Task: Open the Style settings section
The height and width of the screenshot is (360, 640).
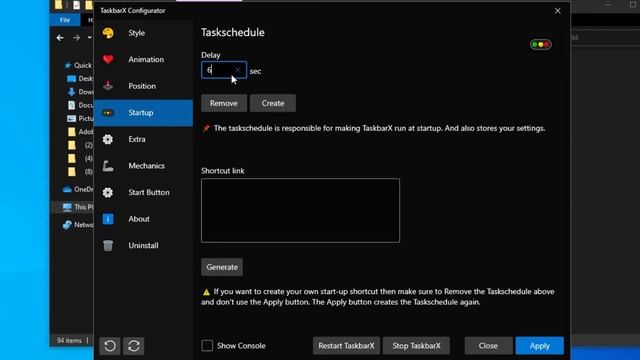Action: (x=143, y=33)
